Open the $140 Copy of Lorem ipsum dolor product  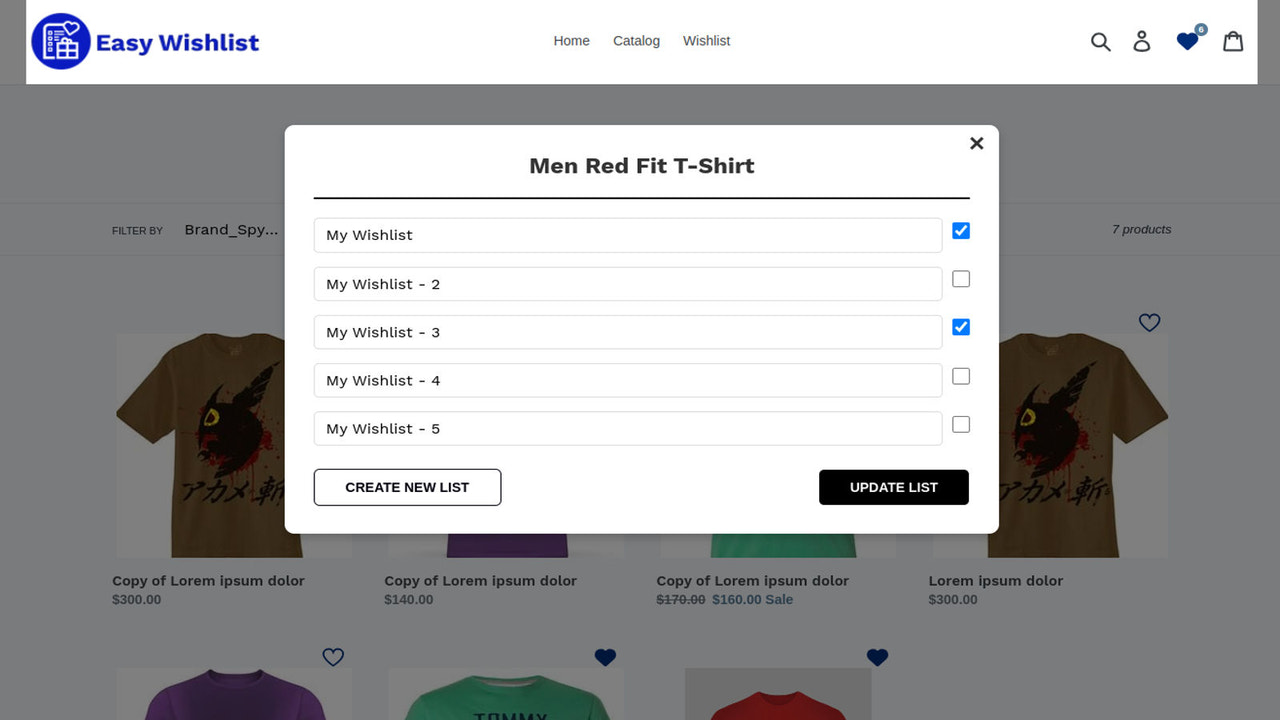click(480, 580)
